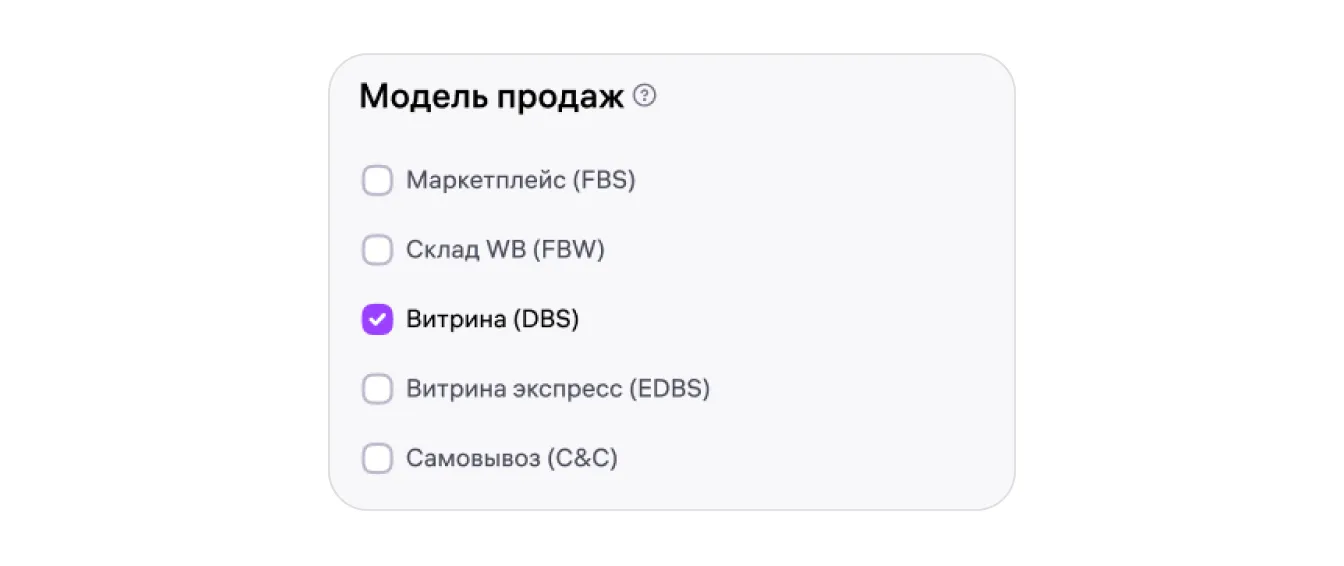The width and height of the screenshot is (1344, 566).
Task: Click the Склад WB label text
Action: coord(465,250)
